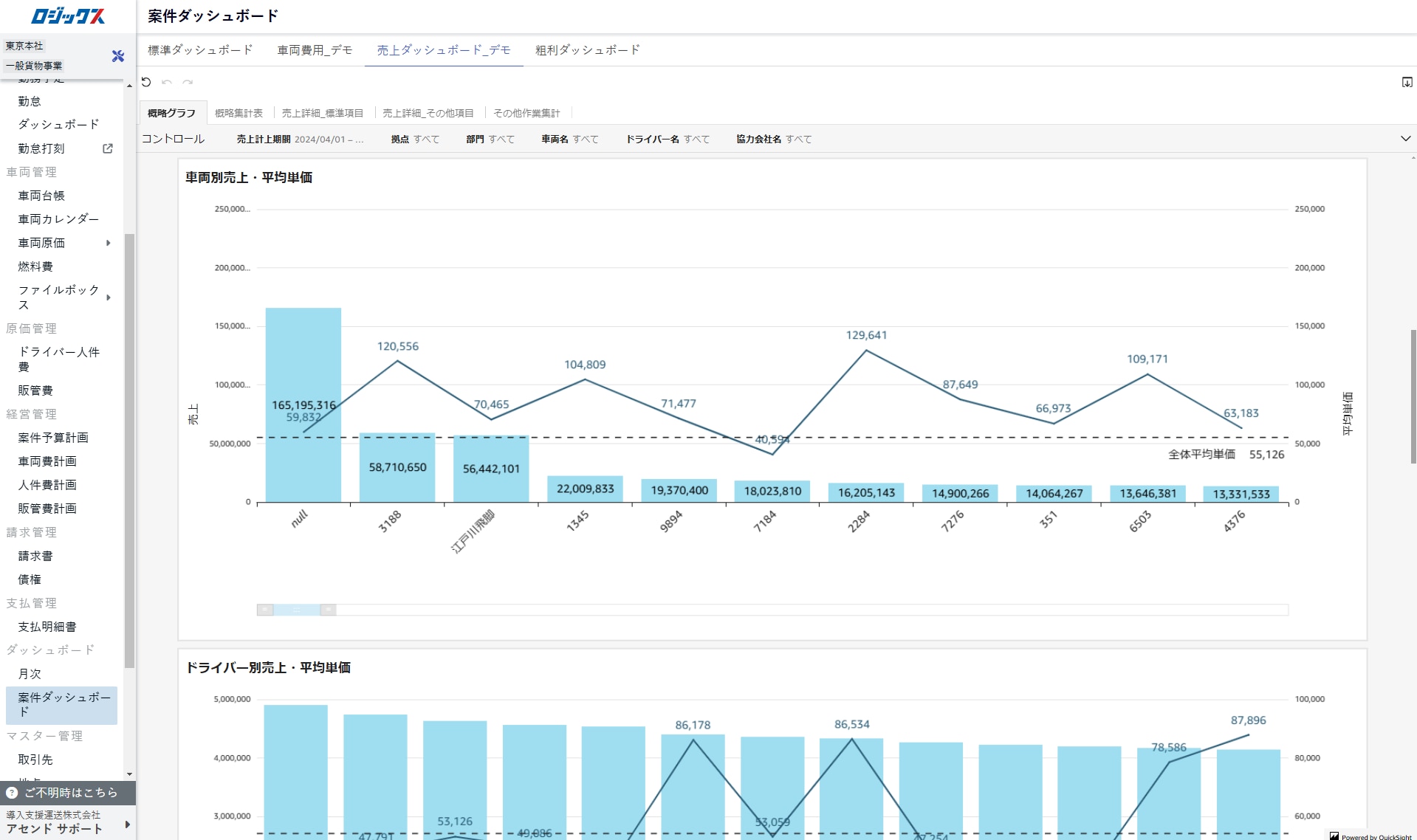Image resolution: width=1417 pixels, height=840 pixels.
Task: Select 売上ダッシュボード_デモ tab
Action: (444, 50)
